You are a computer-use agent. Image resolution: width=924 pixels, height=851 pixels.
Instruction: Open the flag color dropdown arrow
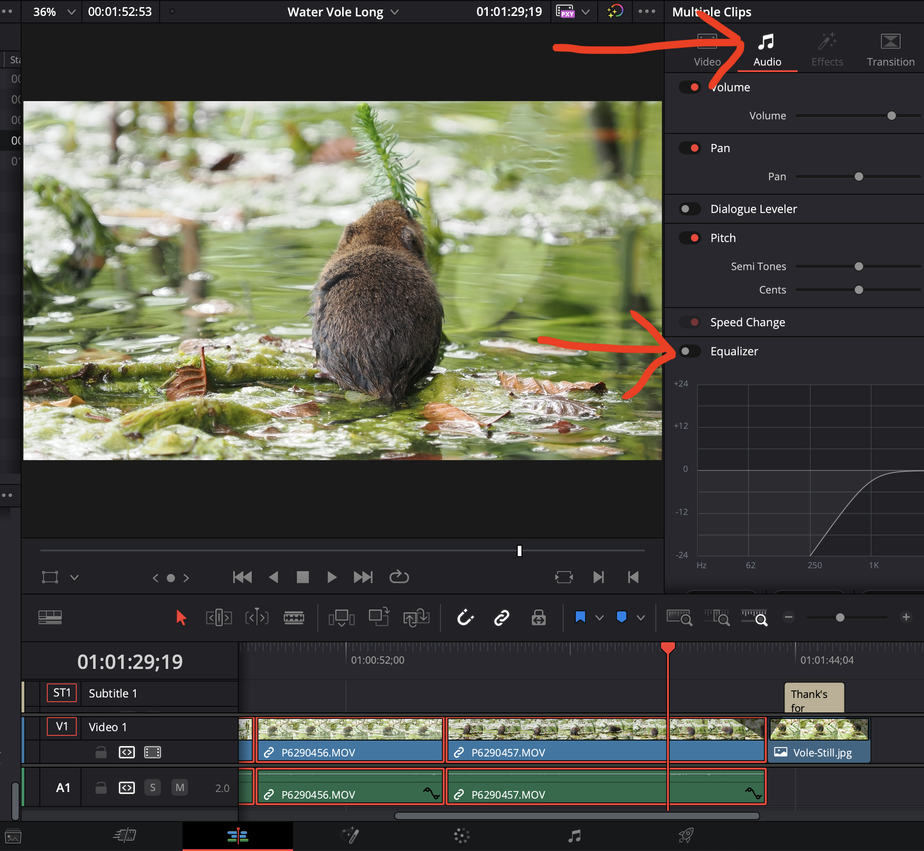pos(599,618)
